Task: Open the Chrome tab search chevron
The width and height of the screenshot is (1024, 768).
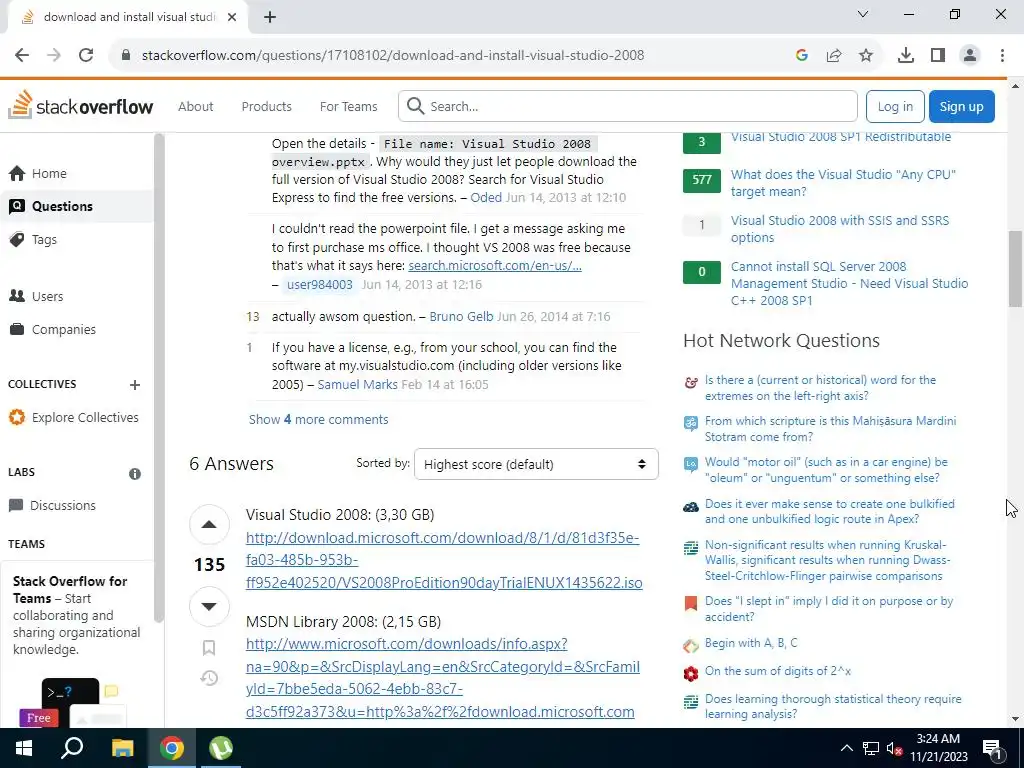Action: click(x=863, y=14)
